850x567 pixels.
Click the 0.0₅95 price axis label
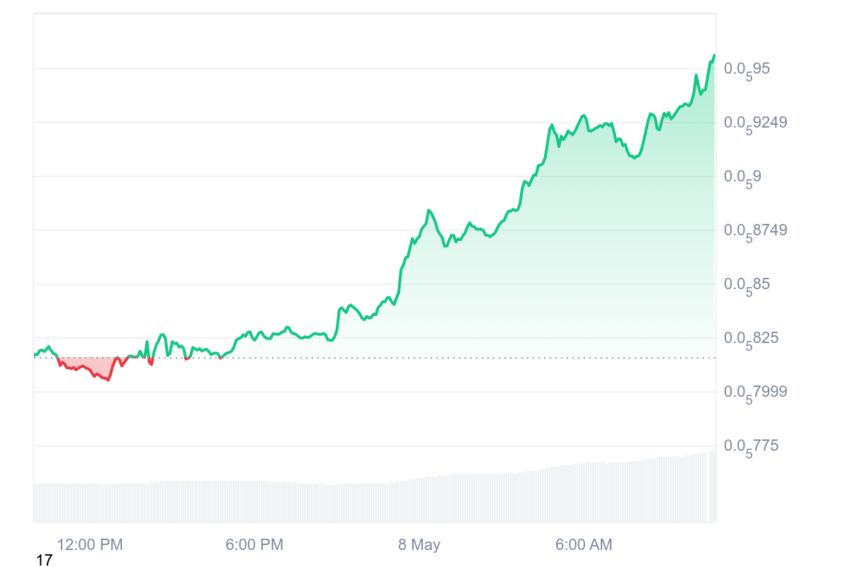pyautogui.click(x=746, y=69)
